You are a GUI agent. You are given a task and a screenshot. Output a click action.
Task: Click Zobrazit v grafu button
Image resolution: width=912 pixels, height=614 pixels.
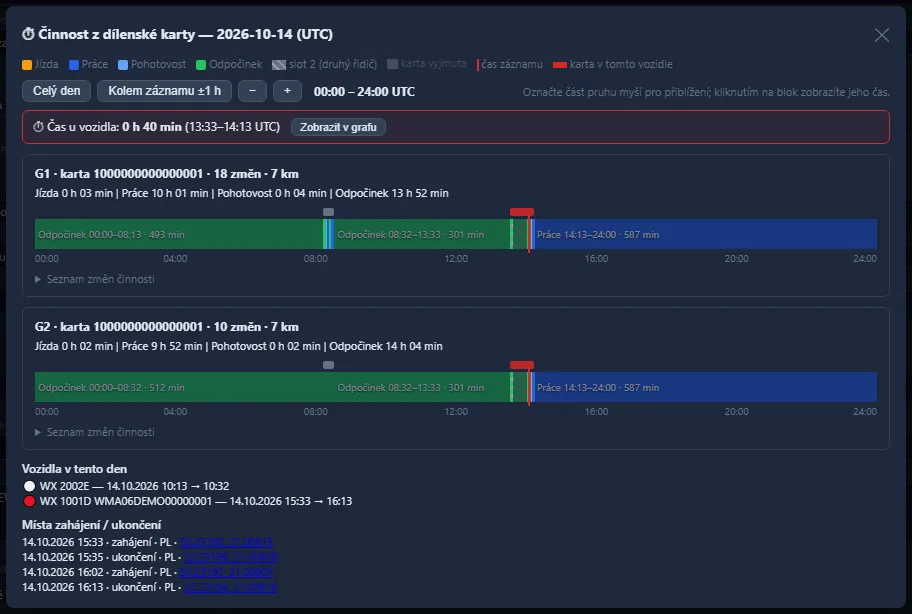(x=338, y=127)
